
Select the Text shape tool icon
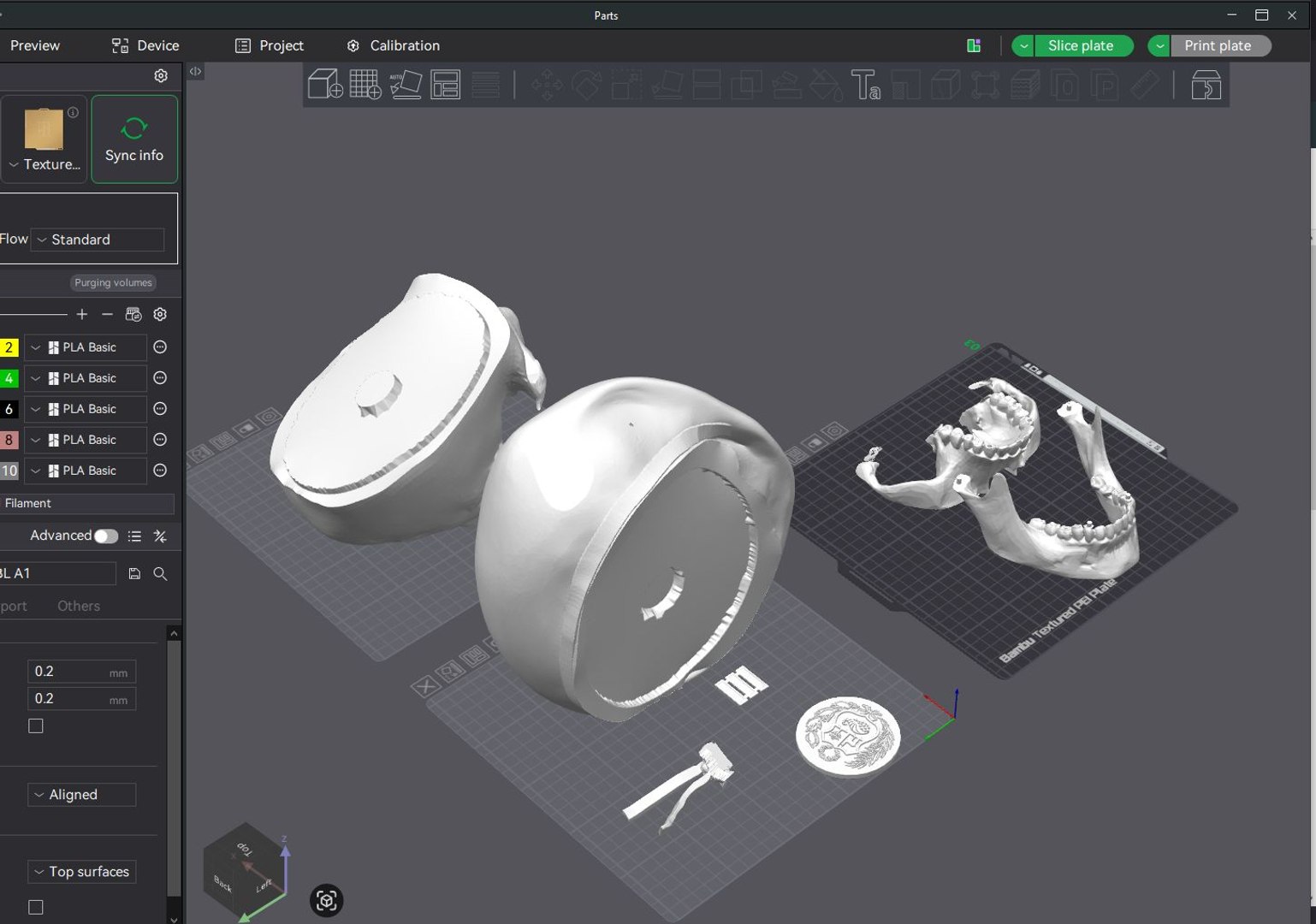pyautogui.click(x=865, y=85)
